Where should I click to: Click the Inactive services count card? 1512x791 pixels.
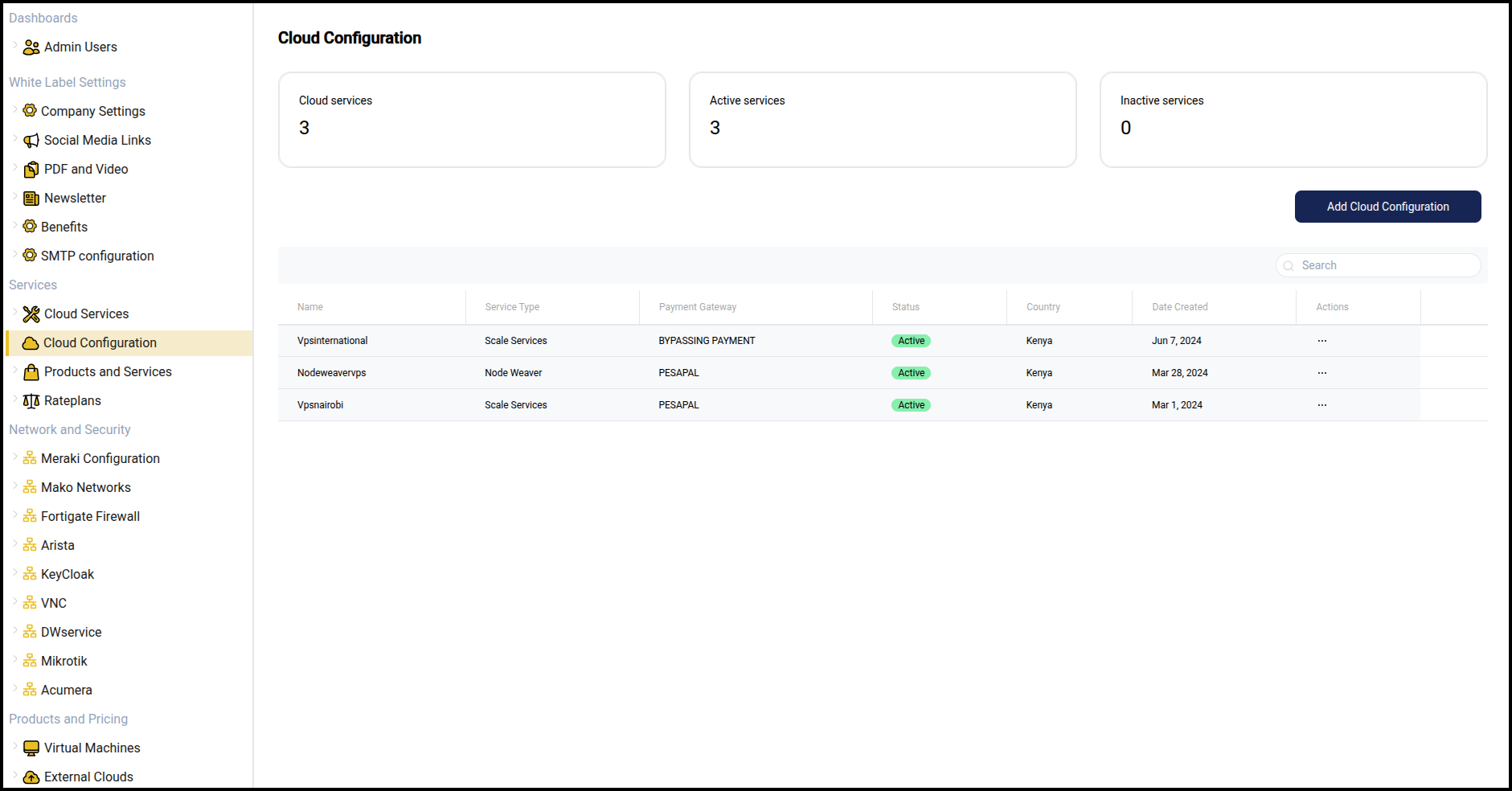[1293, 120]
